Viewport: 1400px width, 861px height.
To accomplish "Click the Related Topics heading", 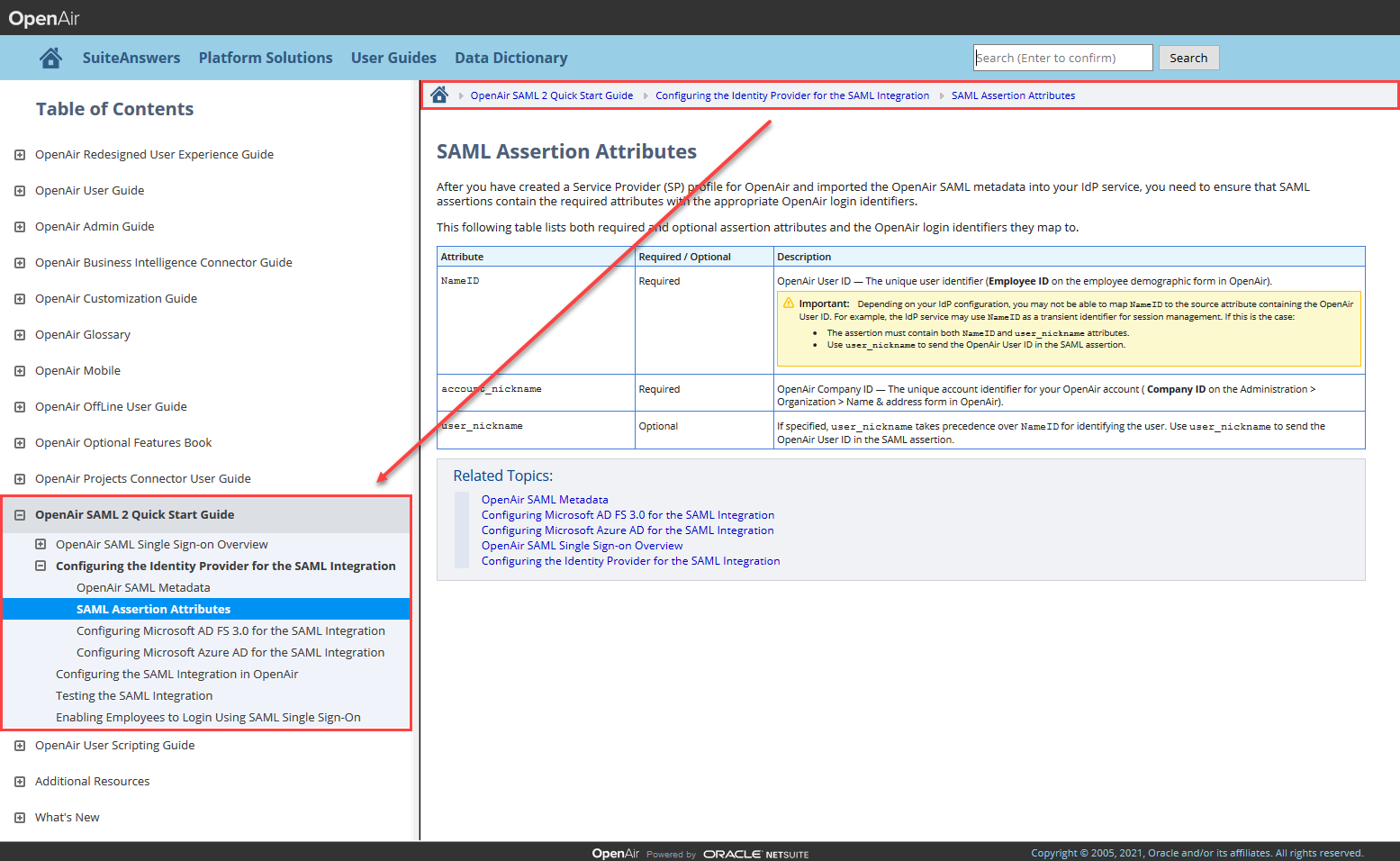I will pyautogui.click(x=503, y=476).
